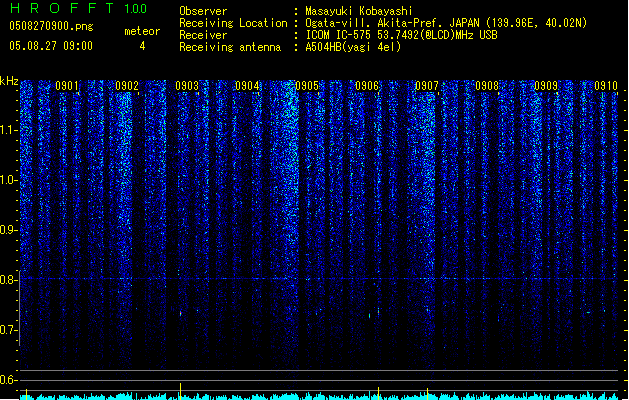Click the 0.7 kHz axis tick label

pyautogui.click(x=9, y=330)
